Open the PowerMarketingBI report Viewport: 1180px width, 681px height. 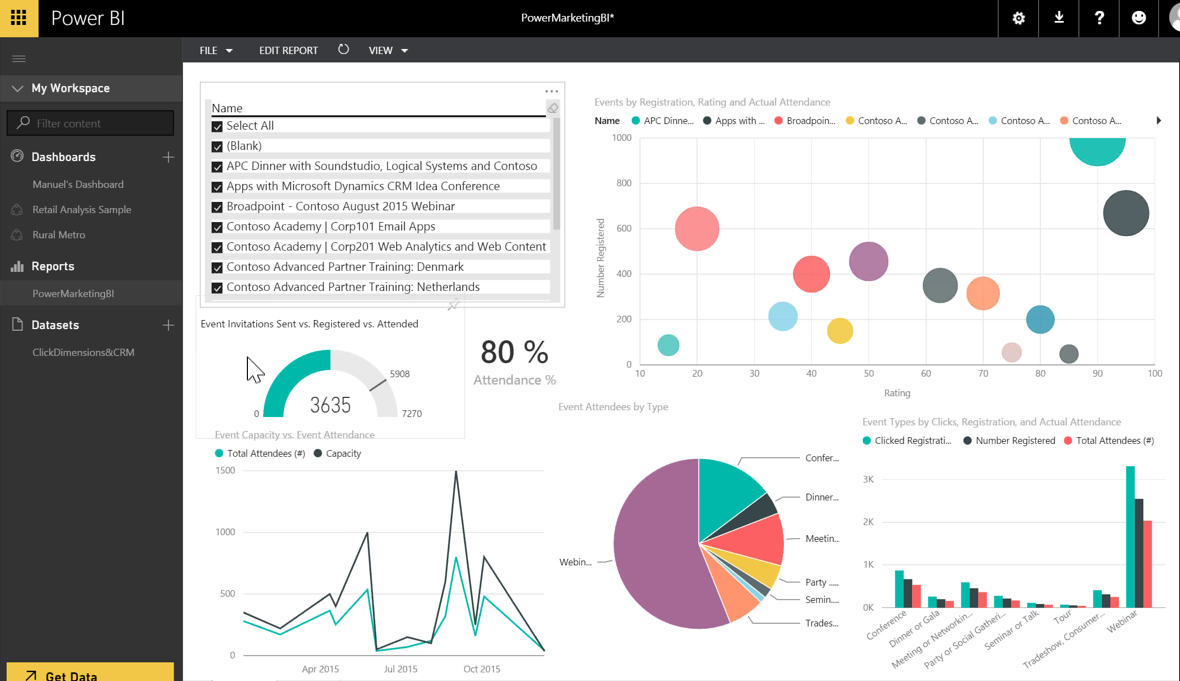pyautogui.click(x=73, y=293)
